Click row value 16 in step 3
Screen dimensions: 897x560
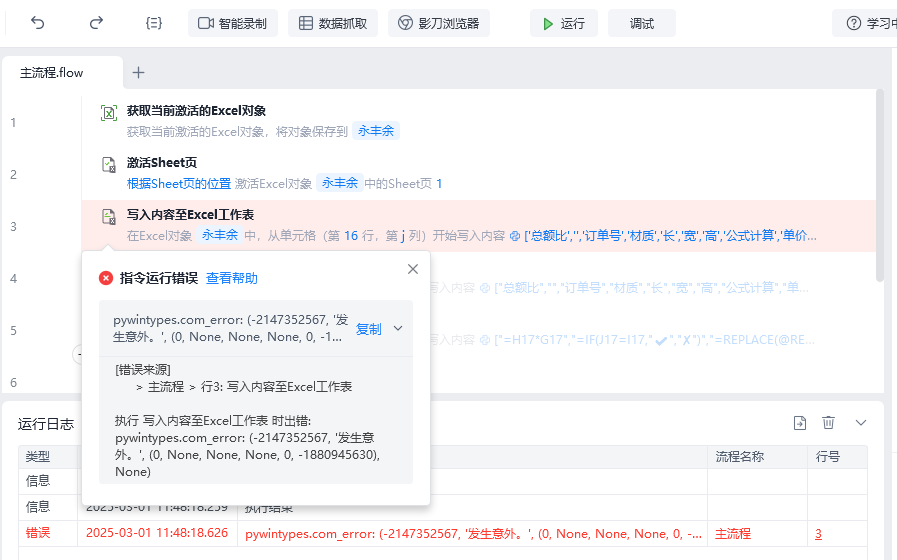(351, 236)
